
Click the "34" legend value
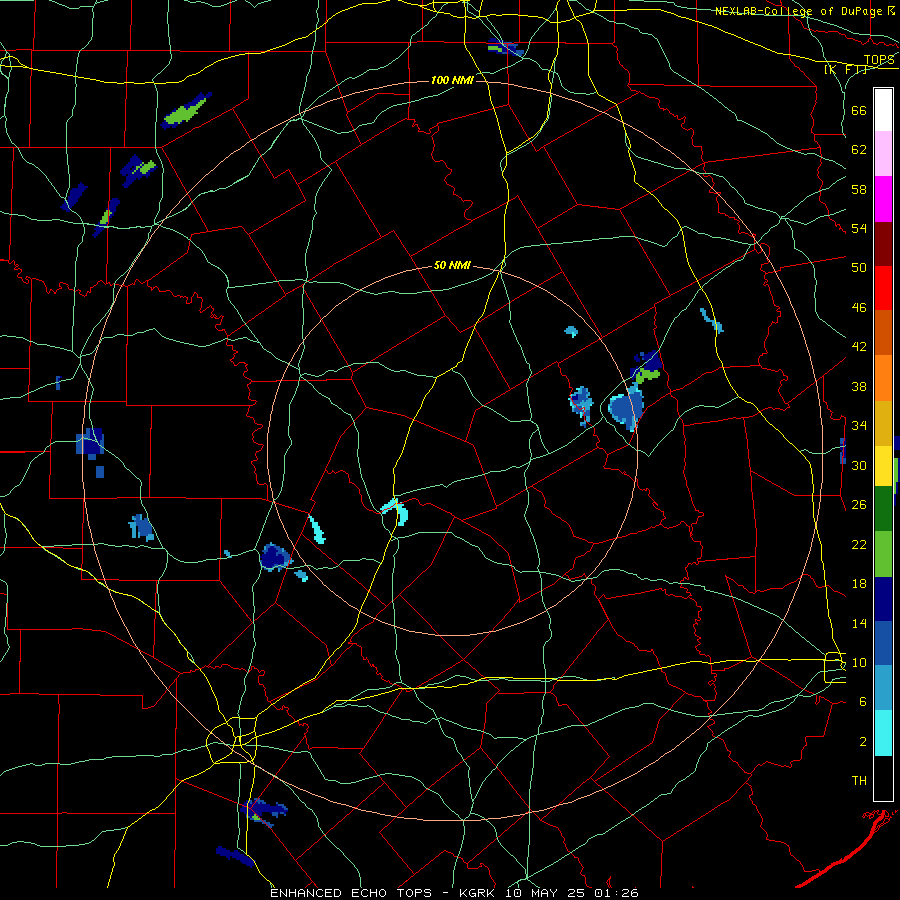(859, 426)
